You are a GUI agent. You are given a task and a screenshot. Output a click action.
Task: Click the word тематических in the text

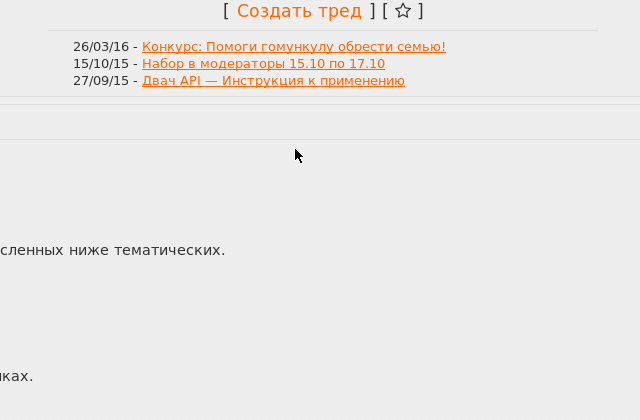pyautogui.click(x=169, y=250)
